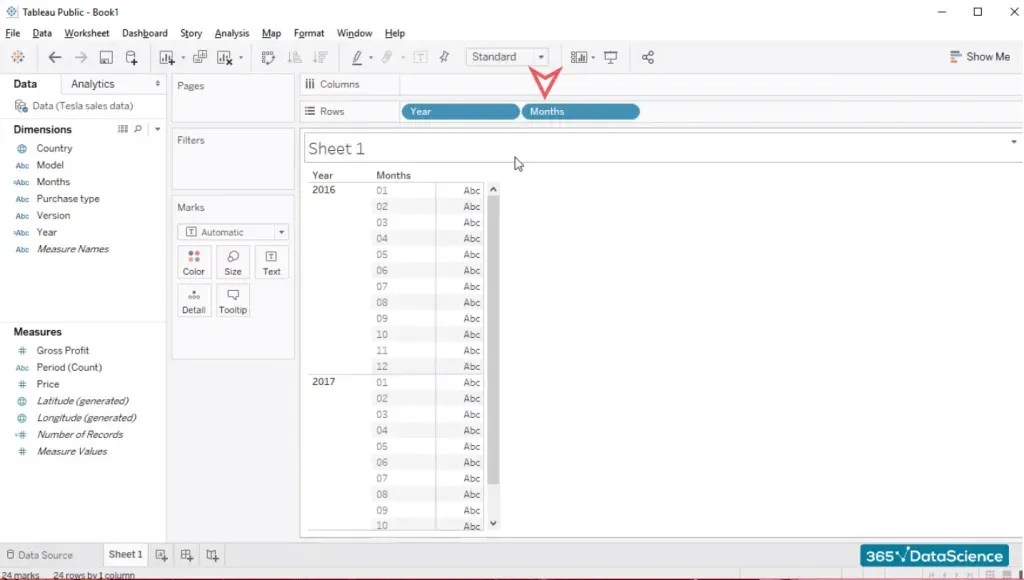Click the Detail mark button
Screen dimensions: 1024x580
(x=193, y=299)
